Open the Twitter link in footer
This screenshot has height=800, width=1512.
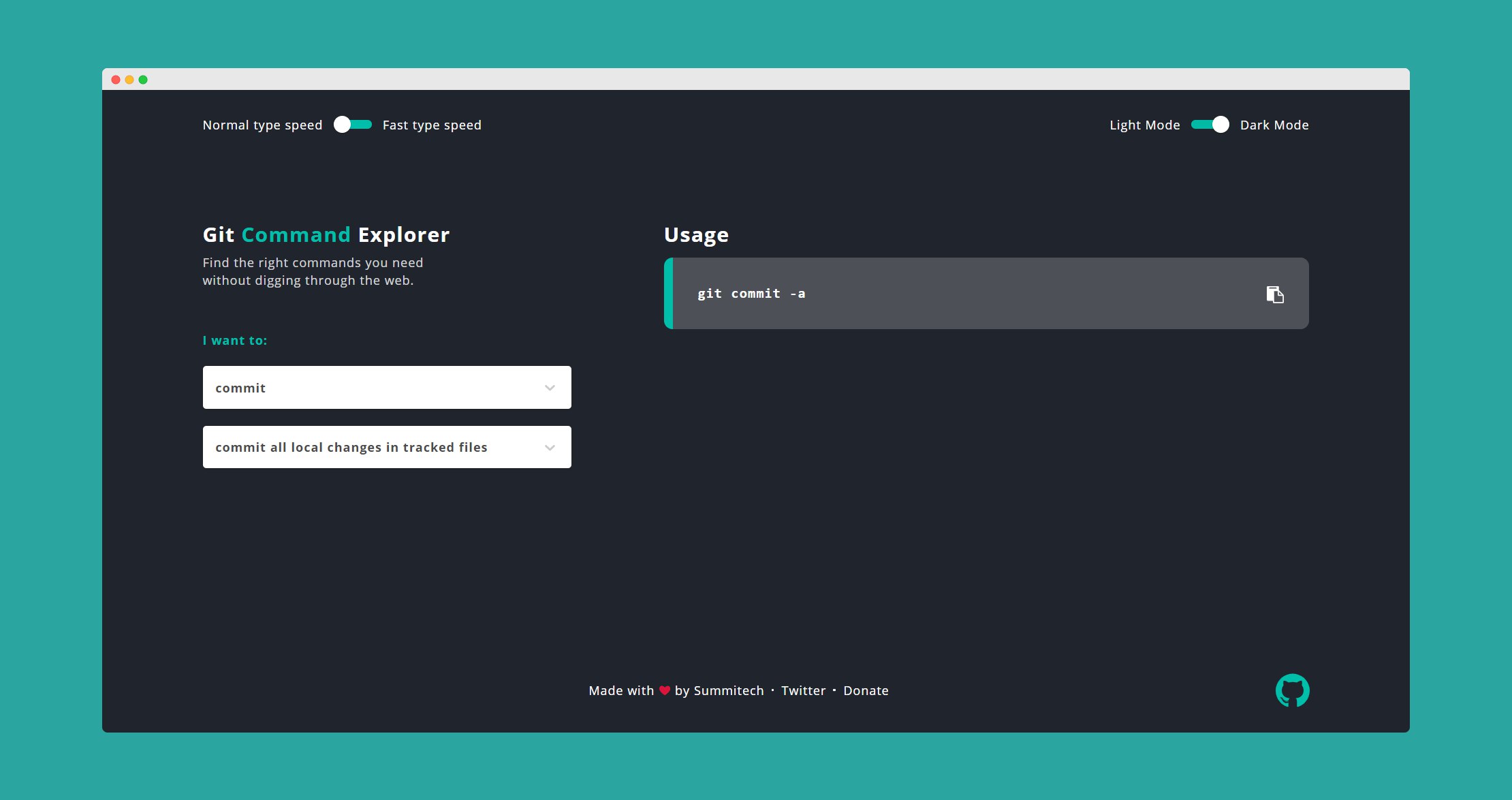(803, 690)
